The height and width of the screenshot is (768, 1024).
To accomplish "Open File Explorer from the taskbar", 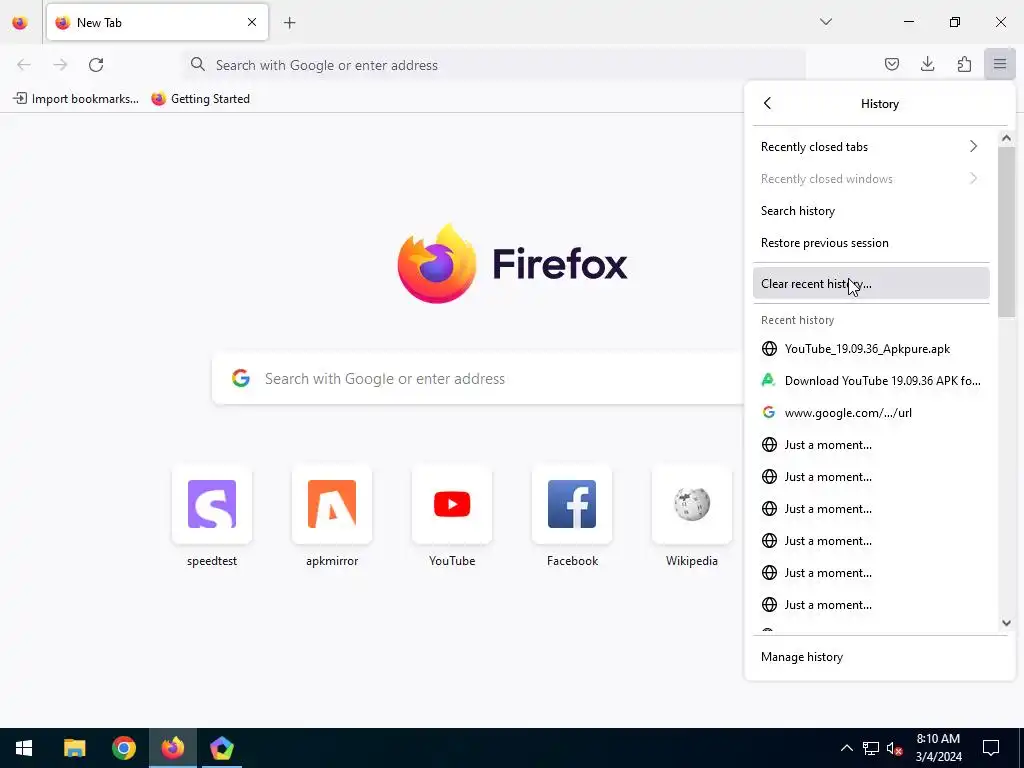I will click(x=74, y=748).
